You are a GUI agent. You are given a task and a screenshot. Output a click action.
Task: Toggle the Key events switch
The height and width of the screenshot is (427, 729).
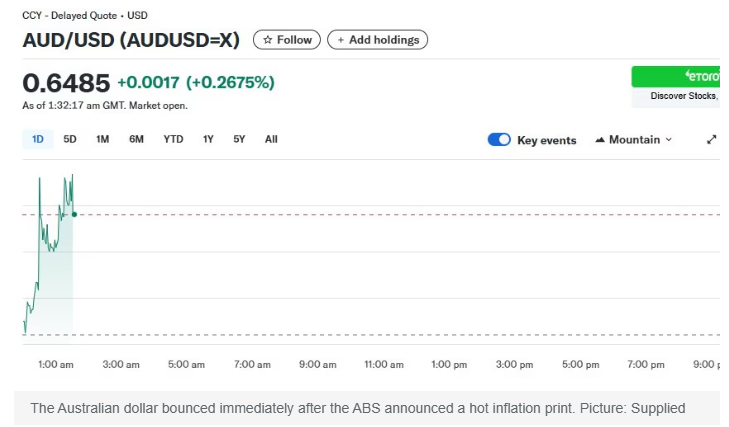click(x=499, y=140)
